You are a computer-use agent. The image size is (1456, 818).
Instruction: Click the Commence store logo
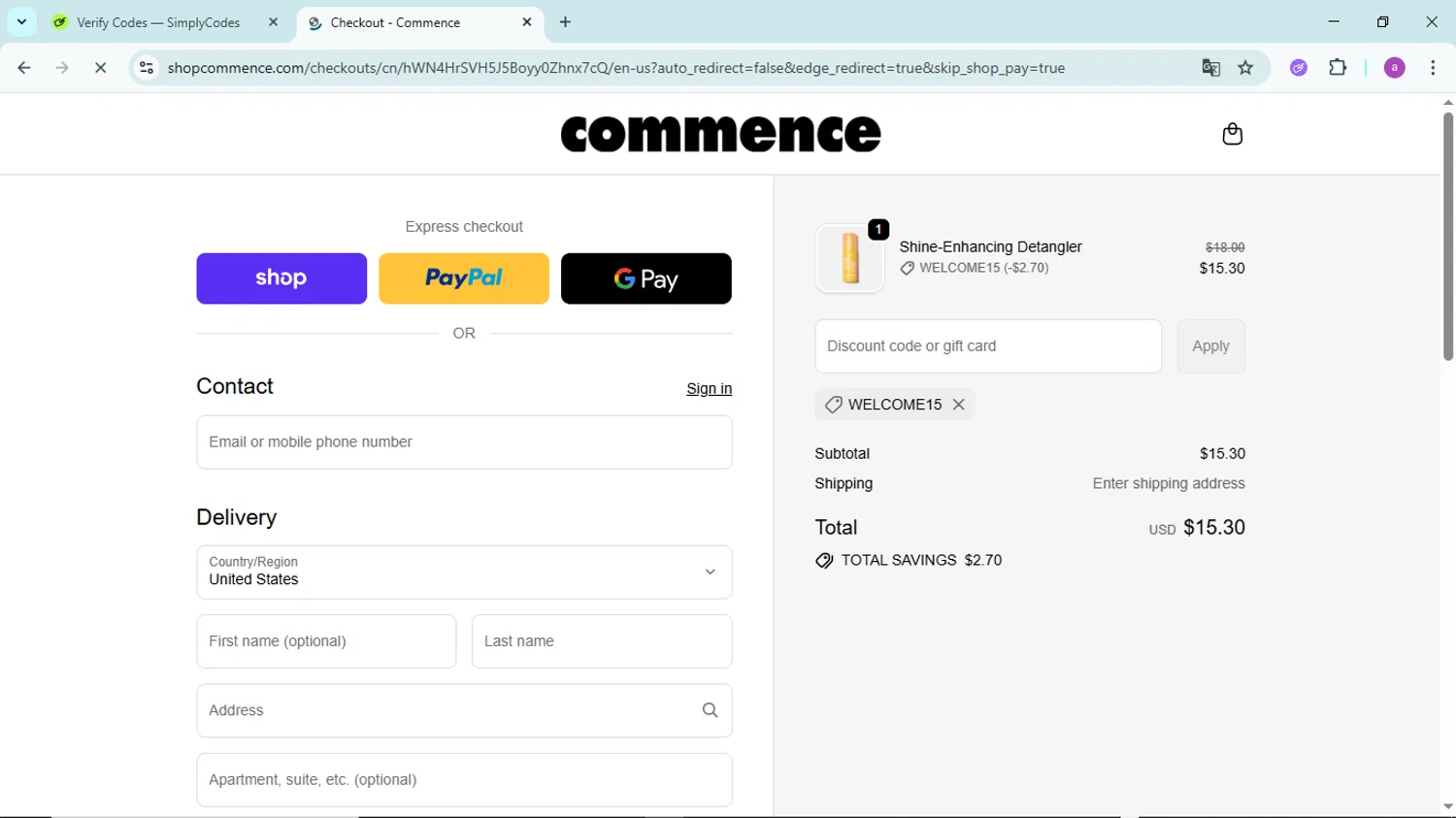tap(721, 134)
